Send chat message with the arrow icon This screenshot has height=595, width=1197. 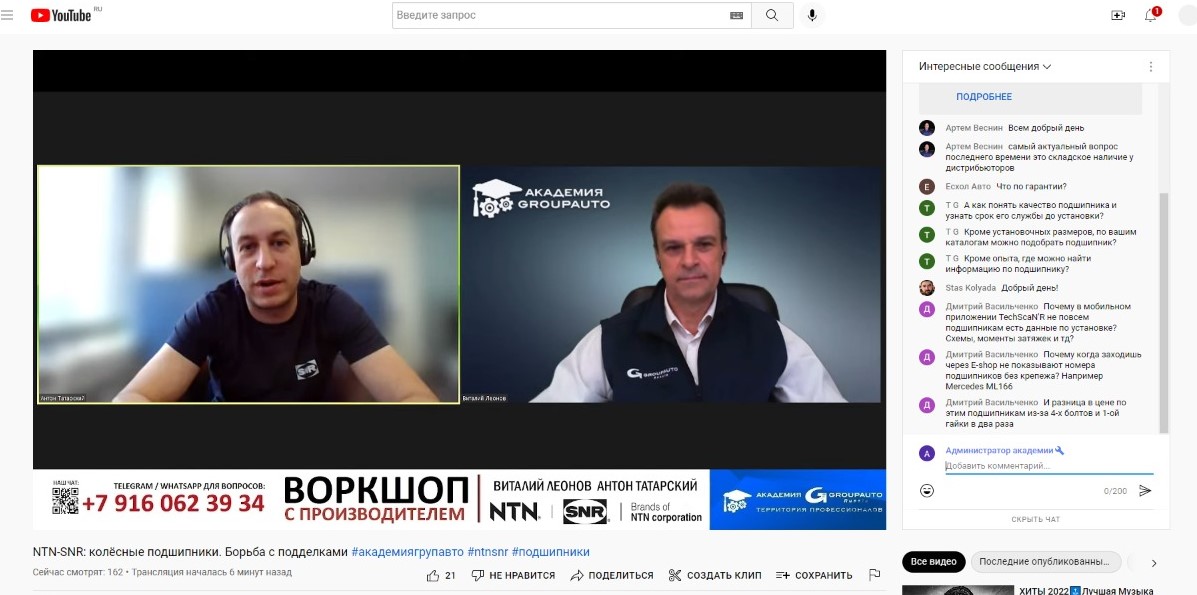tap(1144, 490)
